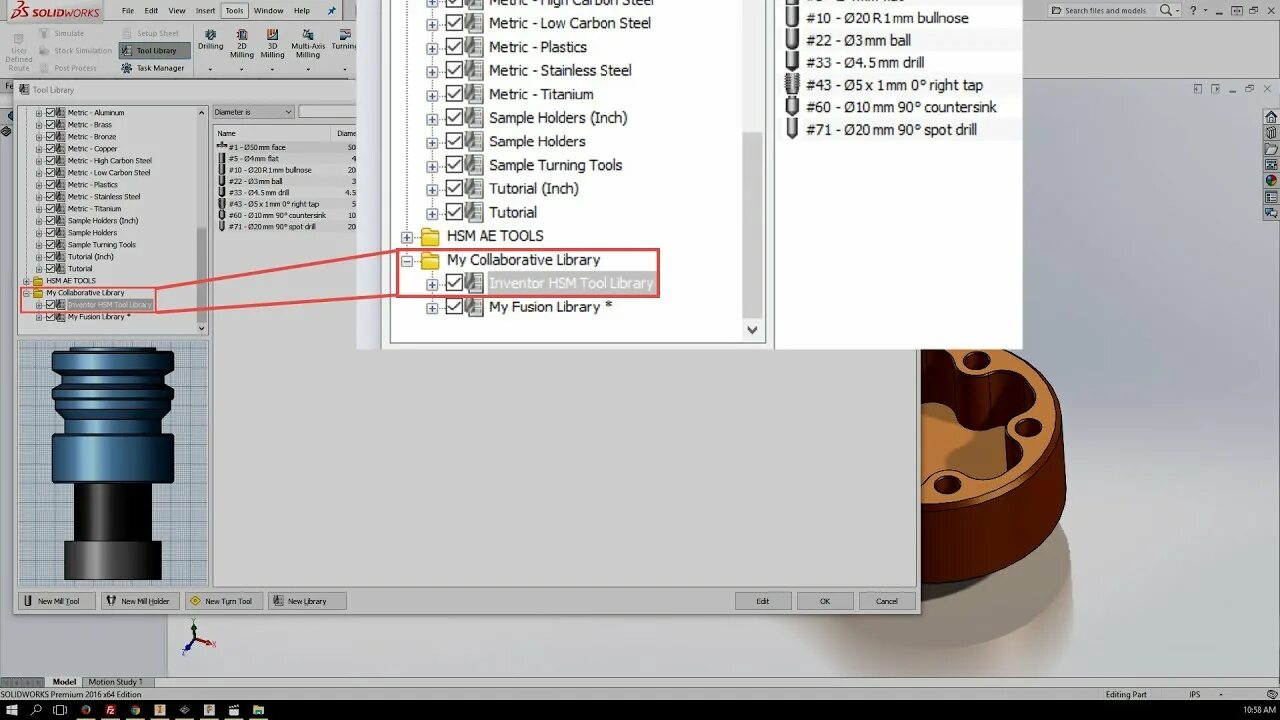Select the 3D Milling icon
Viewport: 1280px width, 720px height.
point(272,37)
